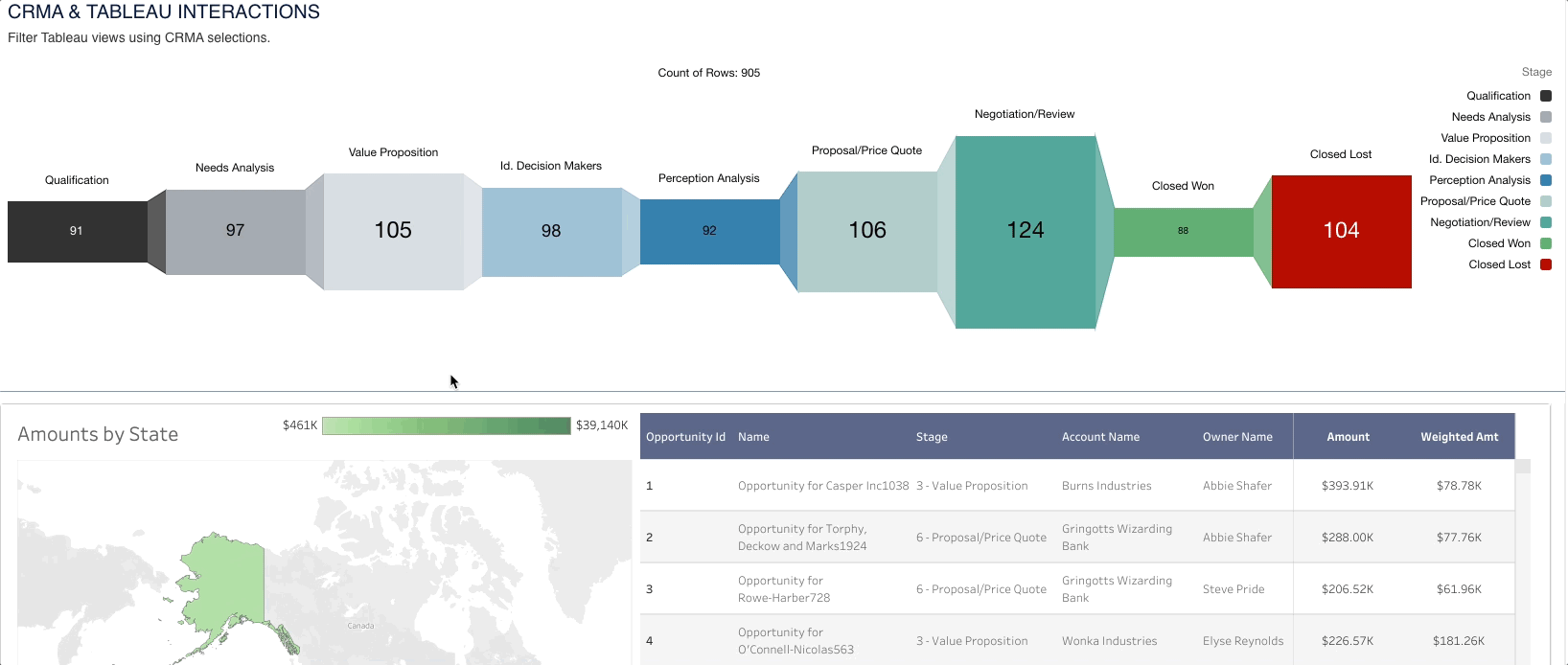Select the Qualification funnel segment showing 91
The height and width of the screenshot is (665, 1568).
[x=77, y=231]
